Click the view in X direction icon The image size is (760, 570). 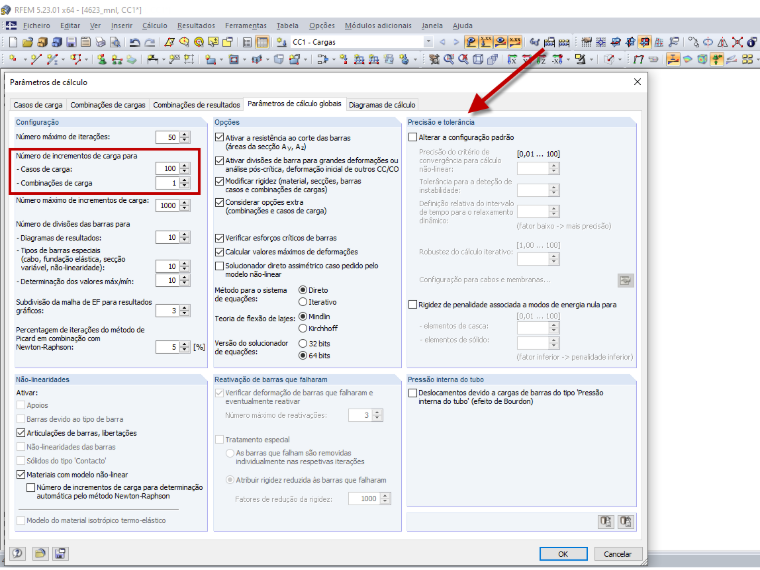pyautogui.click(x=512, y=59)
